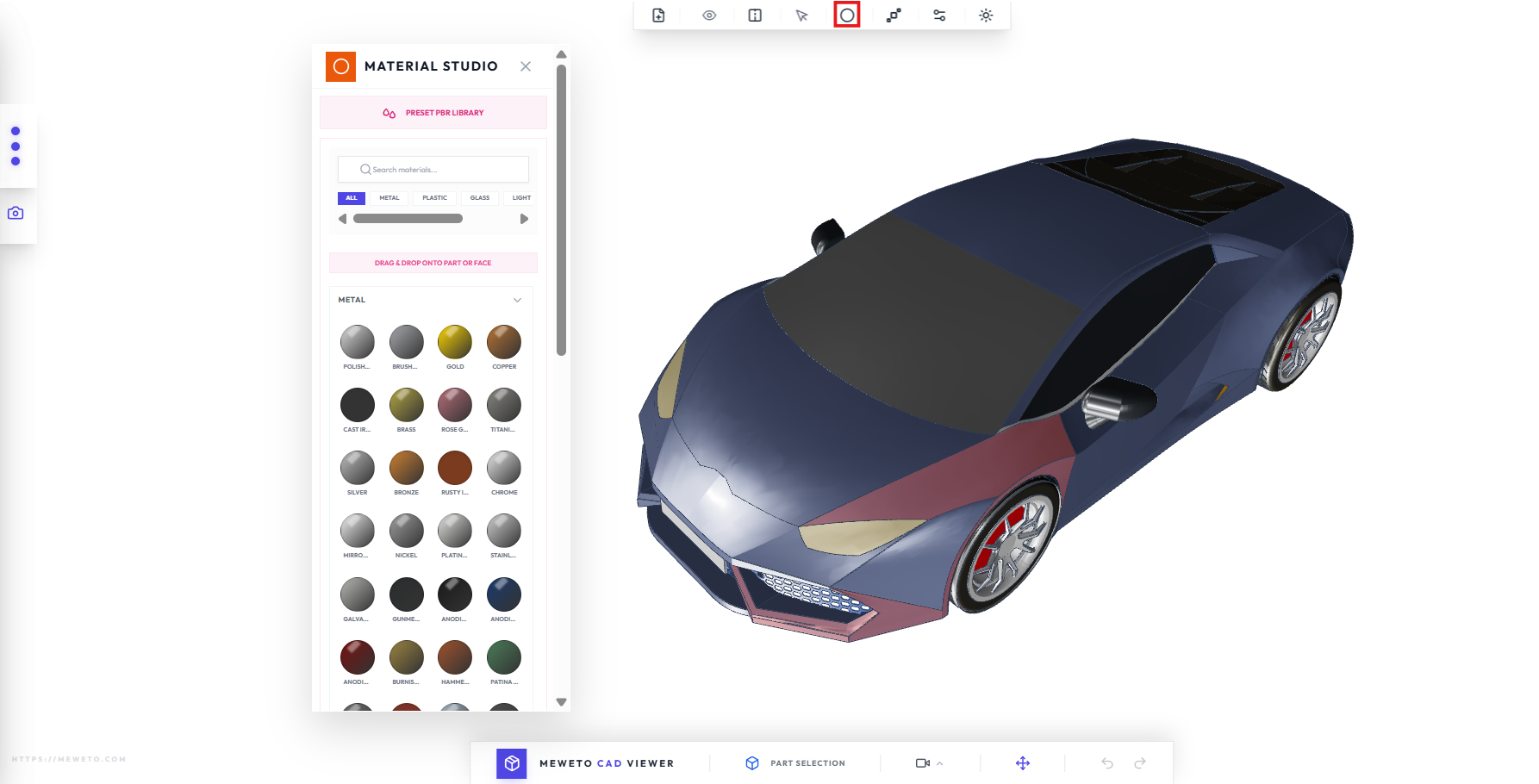Toggle the eye visibility icon in top toolbar
The image size is (1539, 784).
pyautogui.click(x=709, y=16)
